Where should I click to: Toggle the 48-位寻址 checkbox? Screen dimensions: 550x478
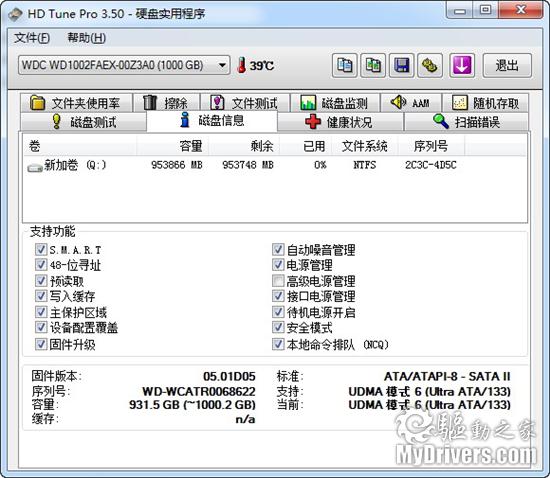tap(41, 265)
